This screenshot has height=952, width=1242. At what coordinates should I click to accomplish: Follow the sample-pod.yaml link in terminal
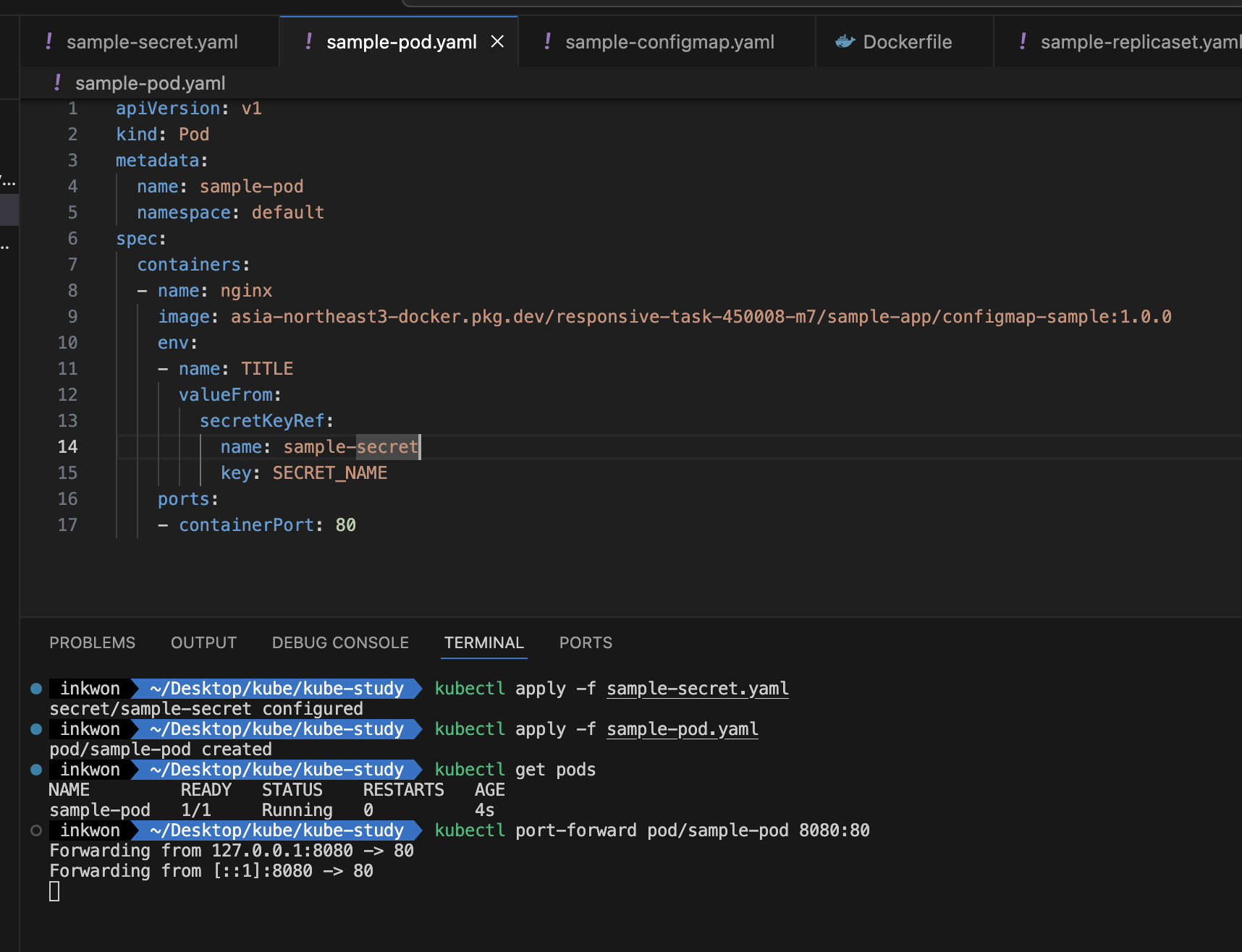682,729
